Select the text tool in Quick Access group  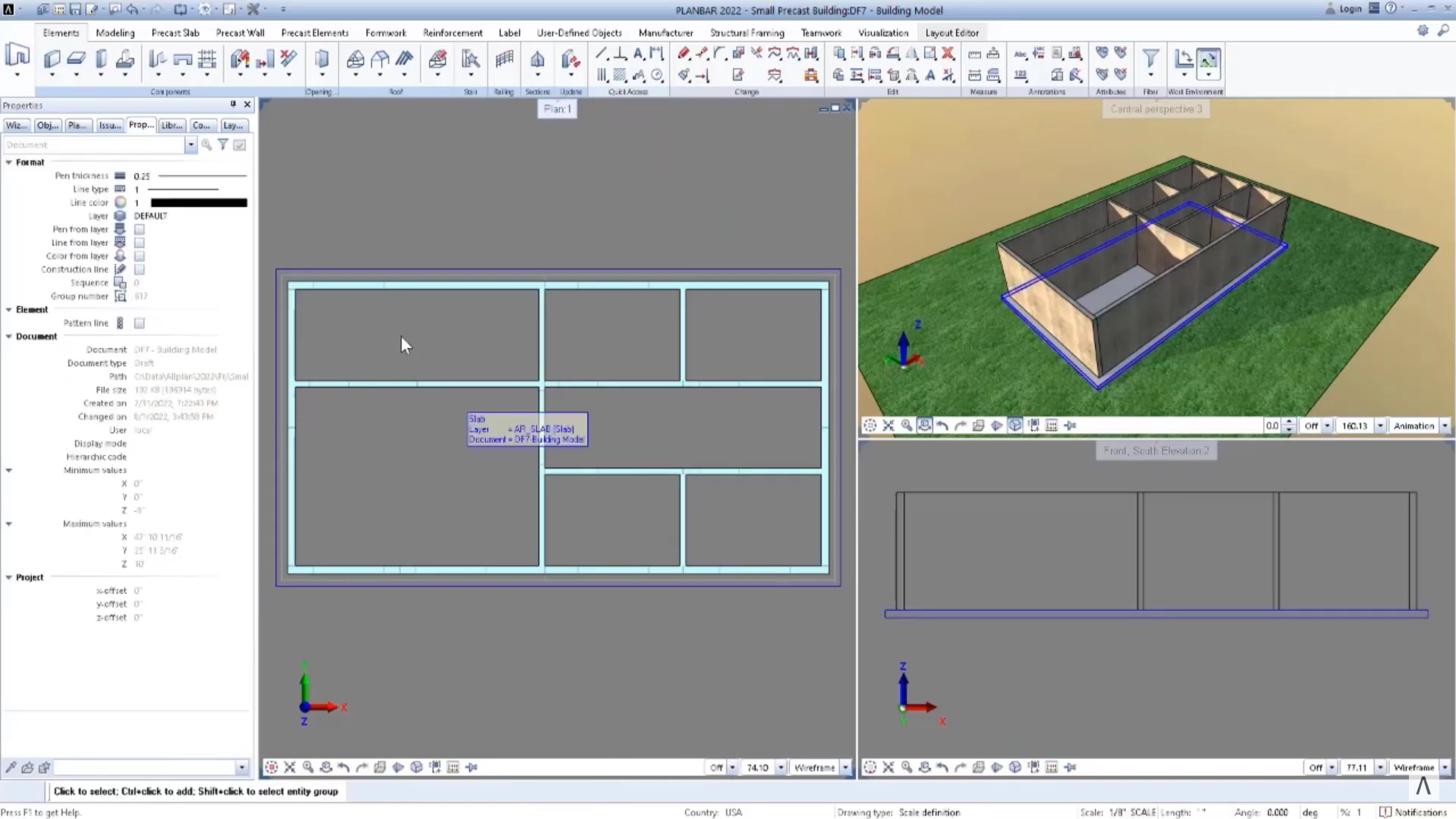(638, 53)
